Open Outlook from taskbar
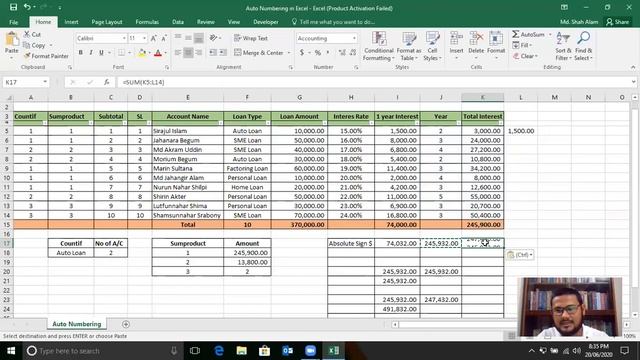The height and width of the screenshot is (360, 640). (x=287, y=351)
